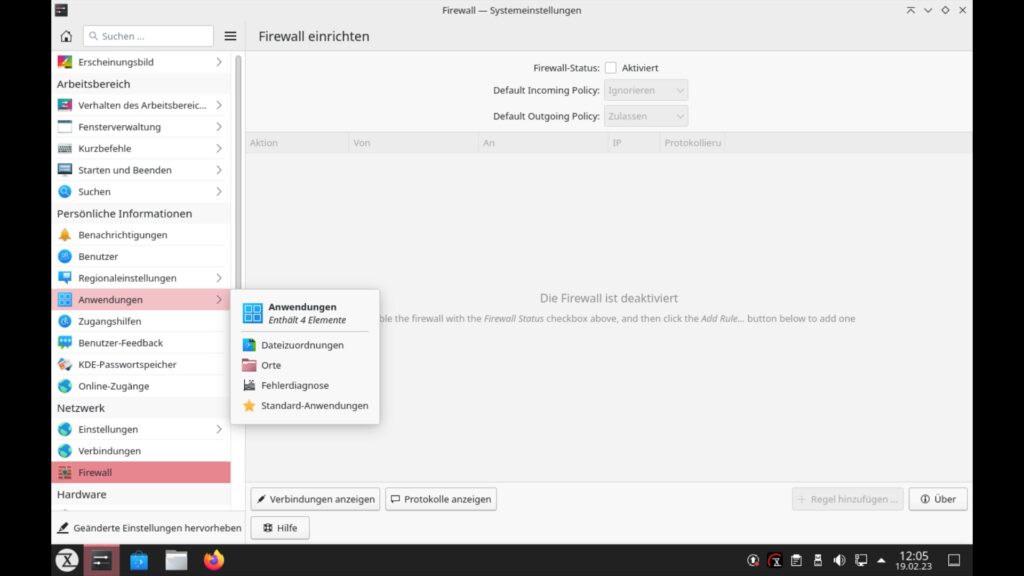Image resolution: width=1024 pixels, height=576 pixels.
Task: Click the Standard-Anwendungen star icon
Action: coord(249,406)
